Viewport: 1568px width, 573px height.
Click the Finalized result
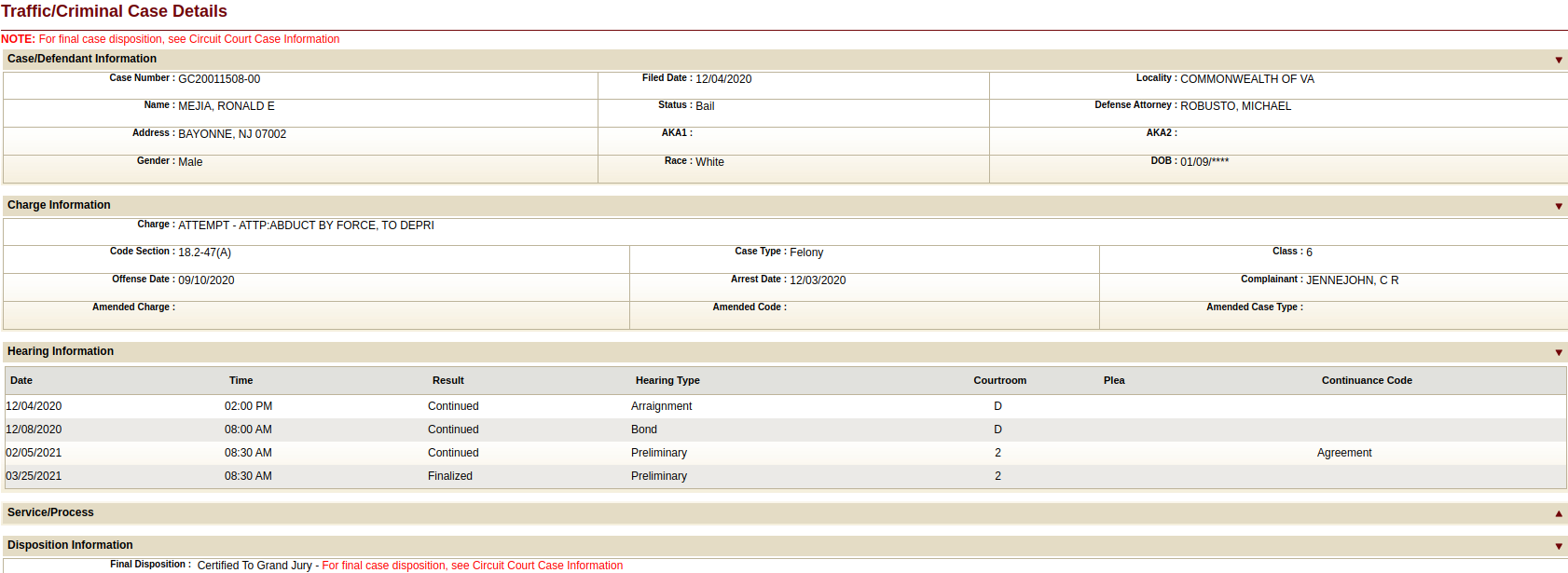click(x=450, y=476)
